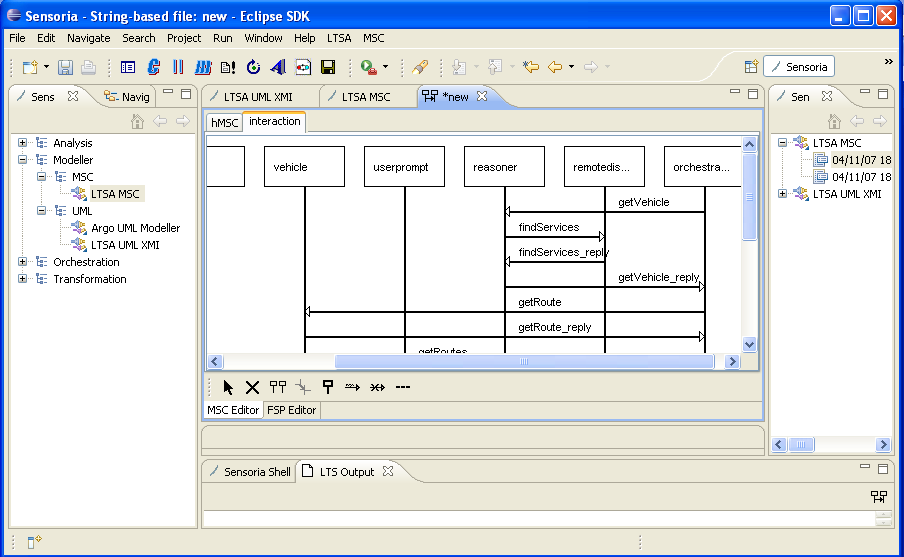The image size is (904, 557).
Task: Select the pointer arrow tool
Action: pyautogui.click(x=228, y=387)
